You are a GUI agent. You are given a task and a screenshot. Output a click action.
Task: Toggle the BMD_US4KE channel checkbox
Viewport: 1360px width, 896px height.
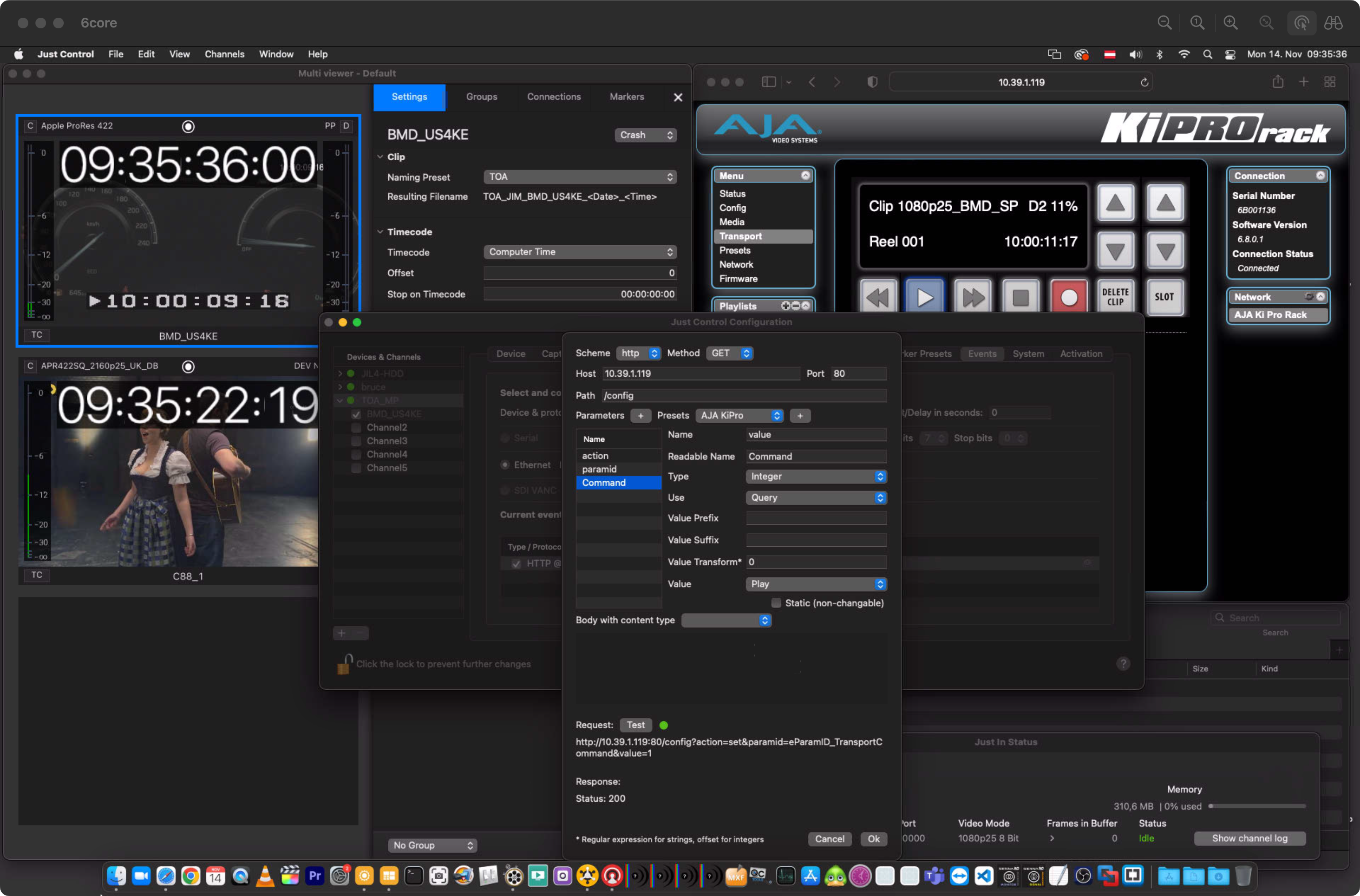tap(356, 414)
